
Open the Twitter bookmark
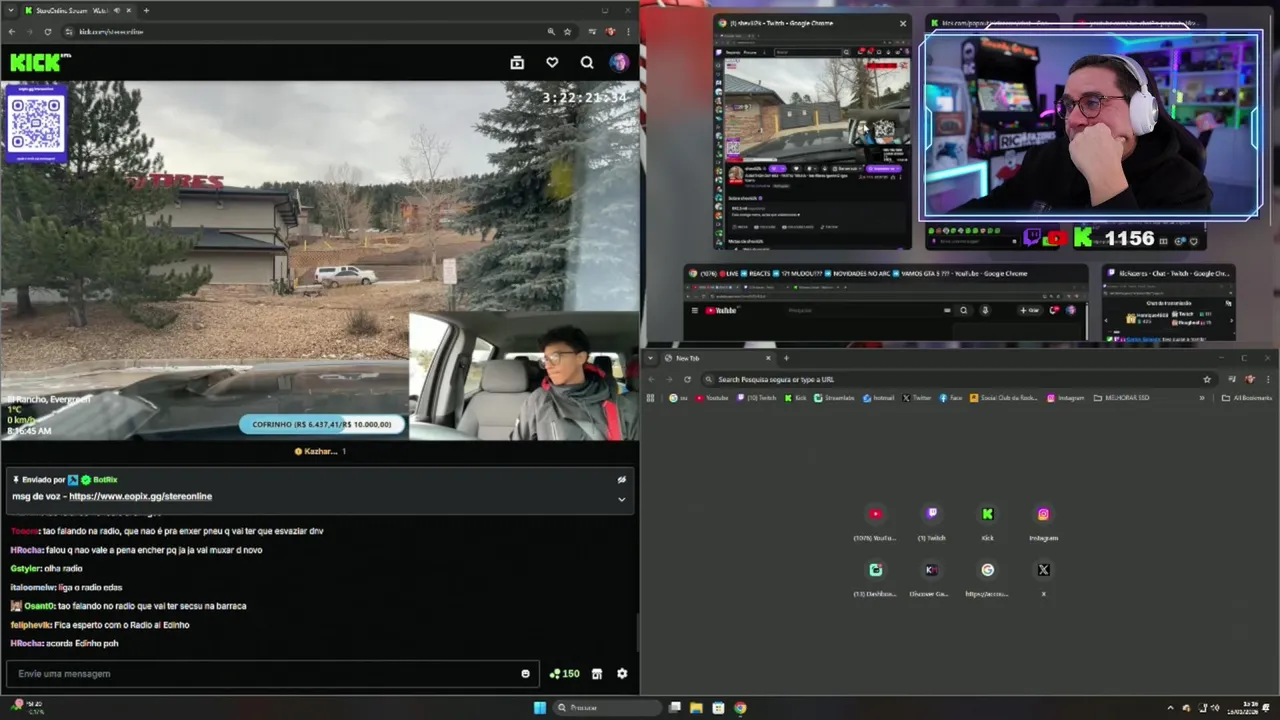click(917, 398)
